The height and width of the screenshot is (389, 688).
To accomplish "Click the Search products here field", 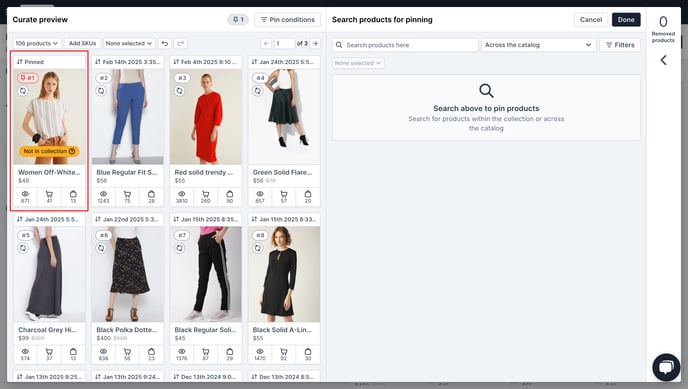I will [x=405, y=45].
